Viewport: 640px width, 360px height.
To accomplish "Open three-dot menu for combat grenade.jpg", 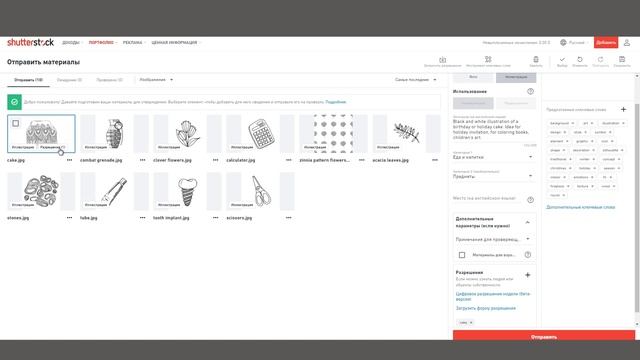I will click(142, 160).
